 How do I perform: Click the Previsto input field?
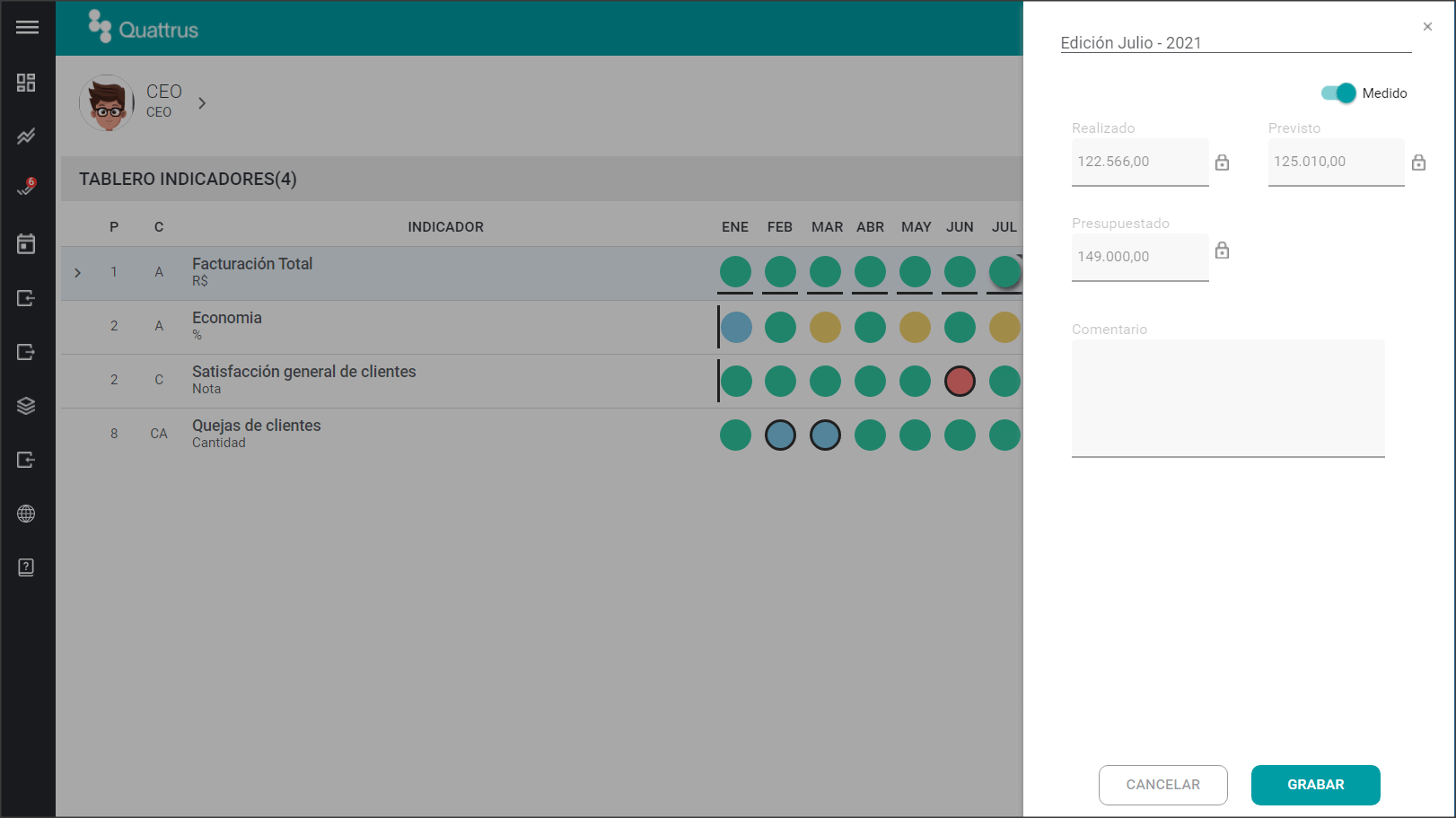[1336, 162]
